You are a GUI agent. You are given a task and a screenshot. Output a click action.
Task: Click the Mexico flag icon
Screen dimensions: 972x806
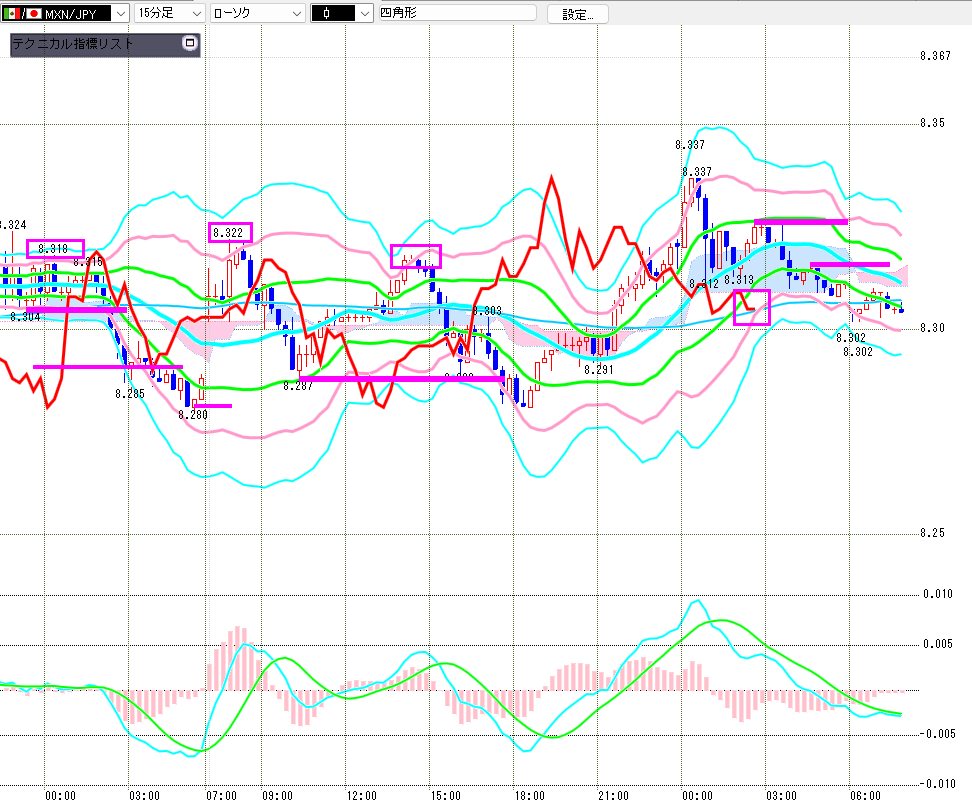[x=11, y=13]
